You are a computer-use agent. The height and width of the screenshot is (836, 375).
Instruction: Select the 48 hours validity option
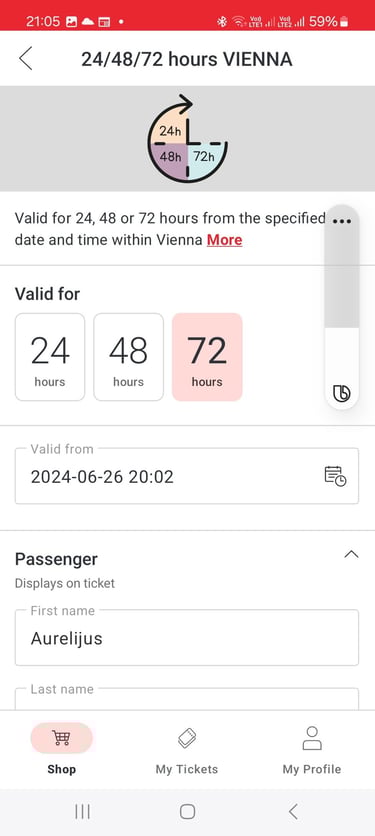(129, 357)
